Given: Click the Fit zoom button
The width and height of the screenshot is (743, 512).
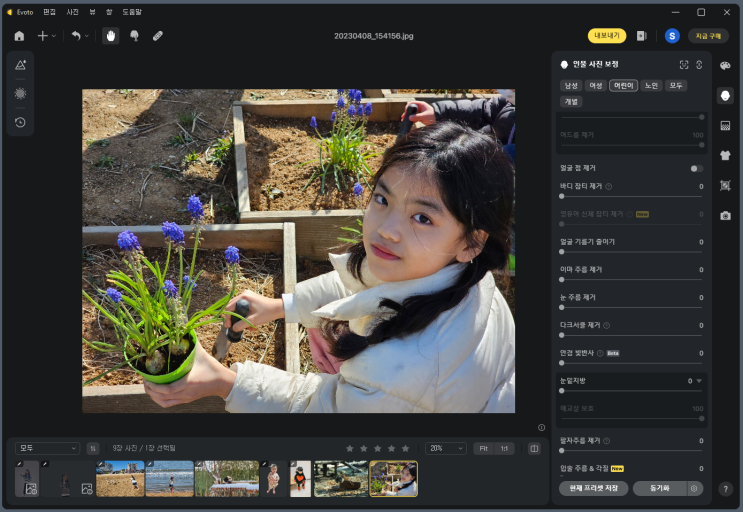Looking at the screenshot, I should coord(483,448).
